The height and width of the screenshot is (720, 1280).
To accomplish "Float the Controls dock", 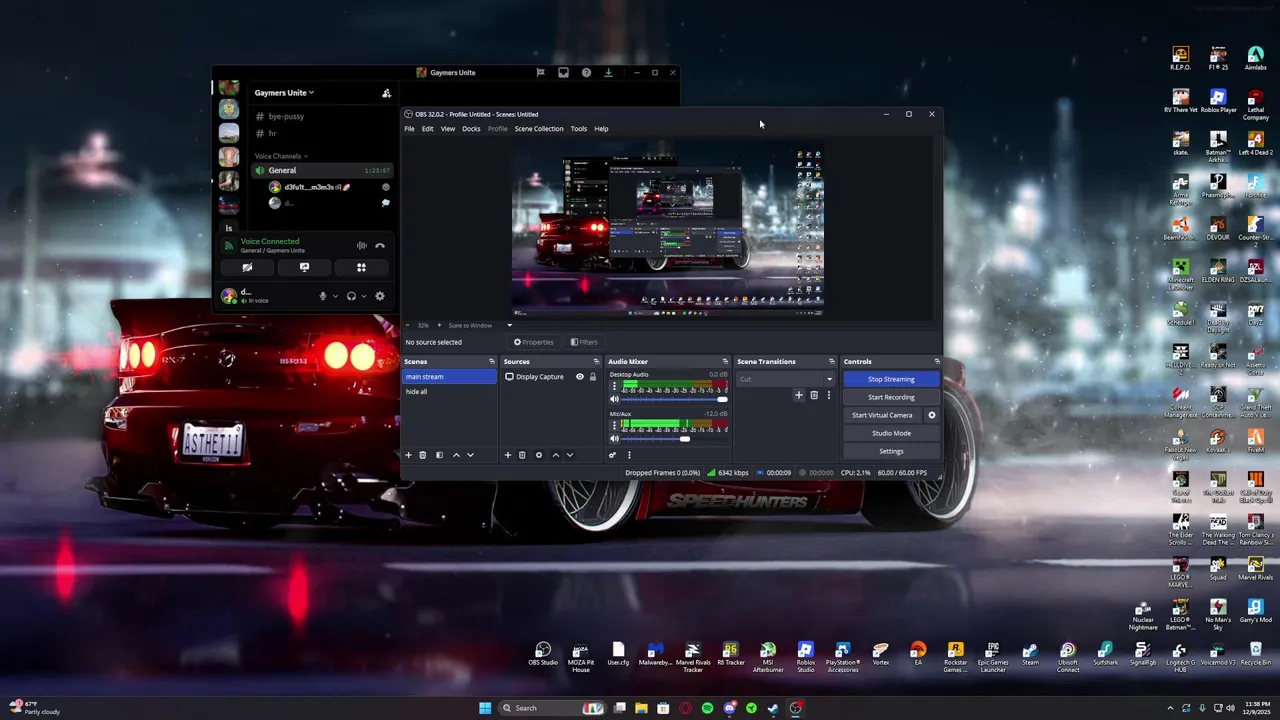I will [x=936, y=361].
